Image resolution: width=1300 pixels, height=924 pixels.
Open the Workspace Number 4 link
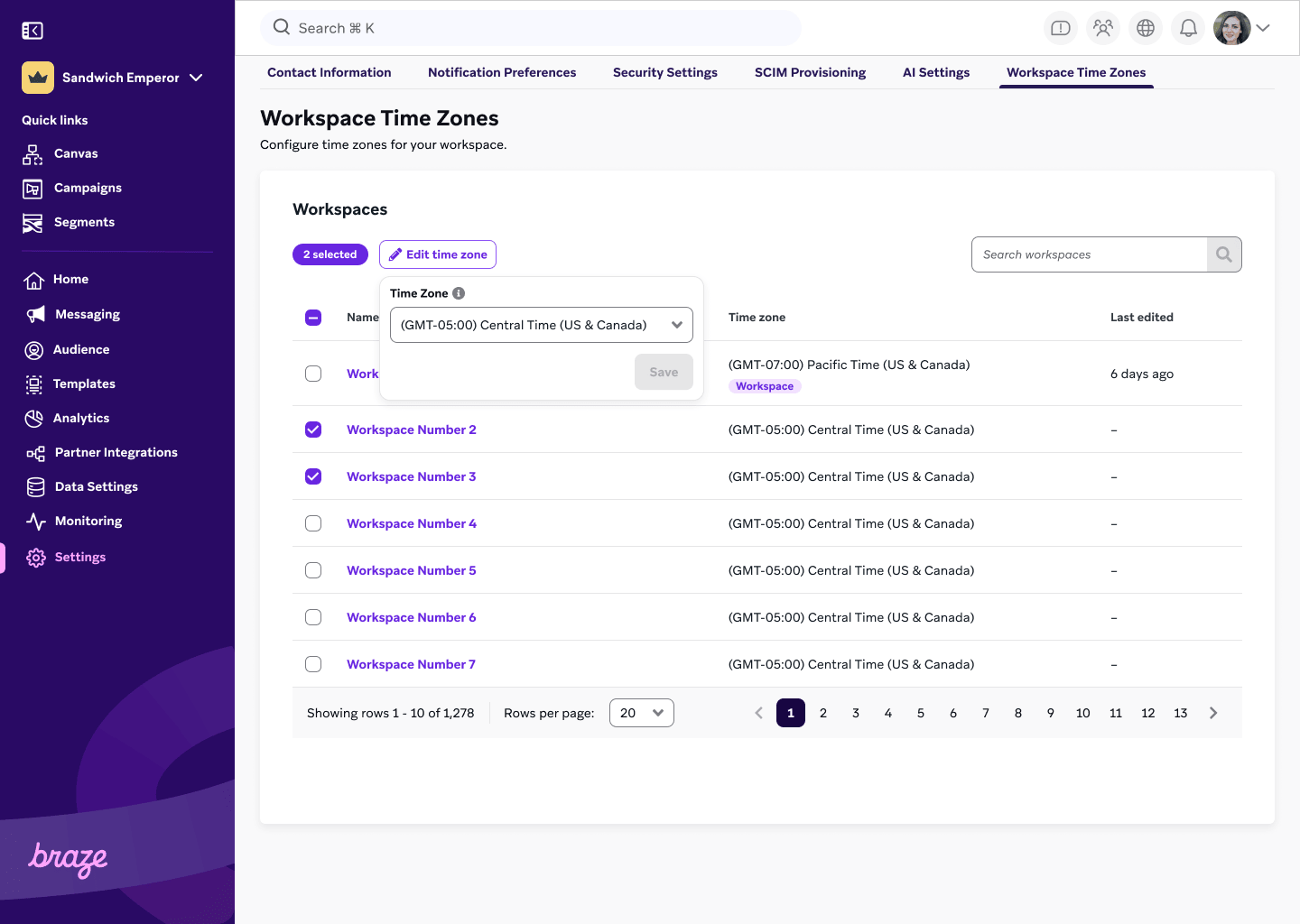tap(411, 523)
